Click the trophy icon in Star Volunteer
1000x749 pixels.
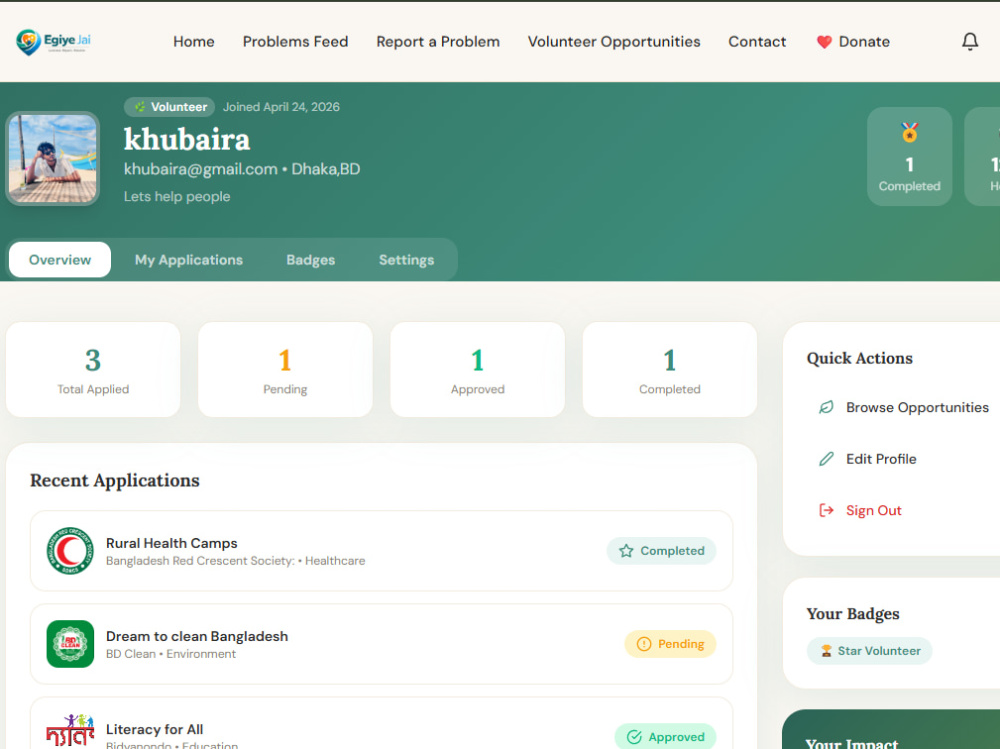click(826, 651)
